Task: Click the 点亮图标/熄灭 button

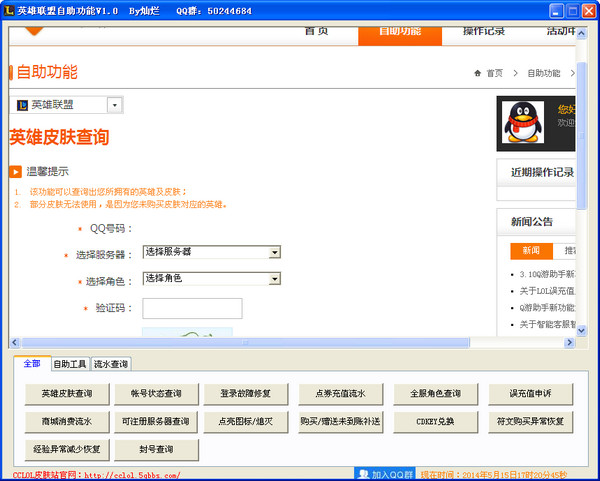Action: (246, 422)
